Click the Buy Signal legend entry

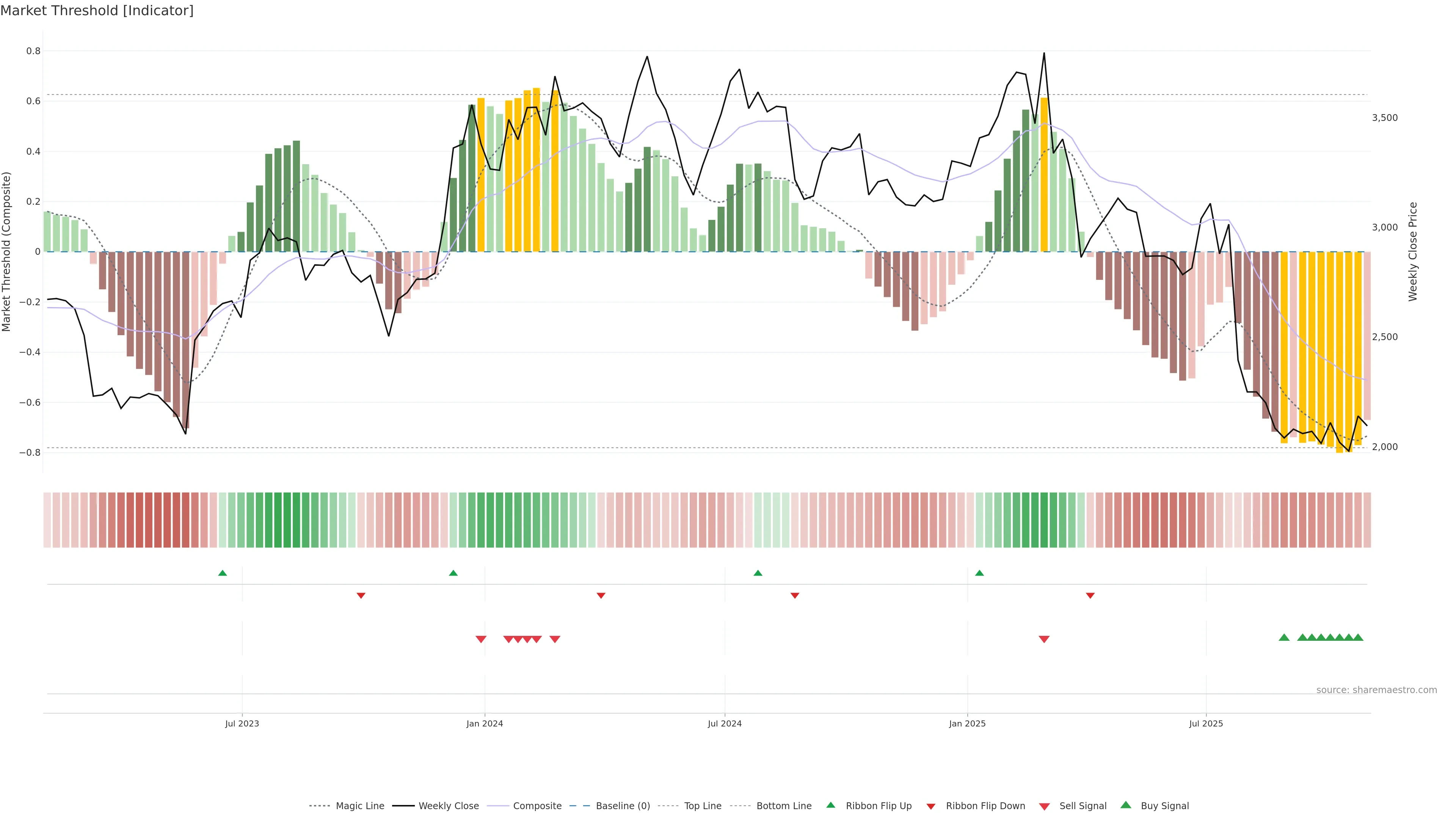(1164, 806)
